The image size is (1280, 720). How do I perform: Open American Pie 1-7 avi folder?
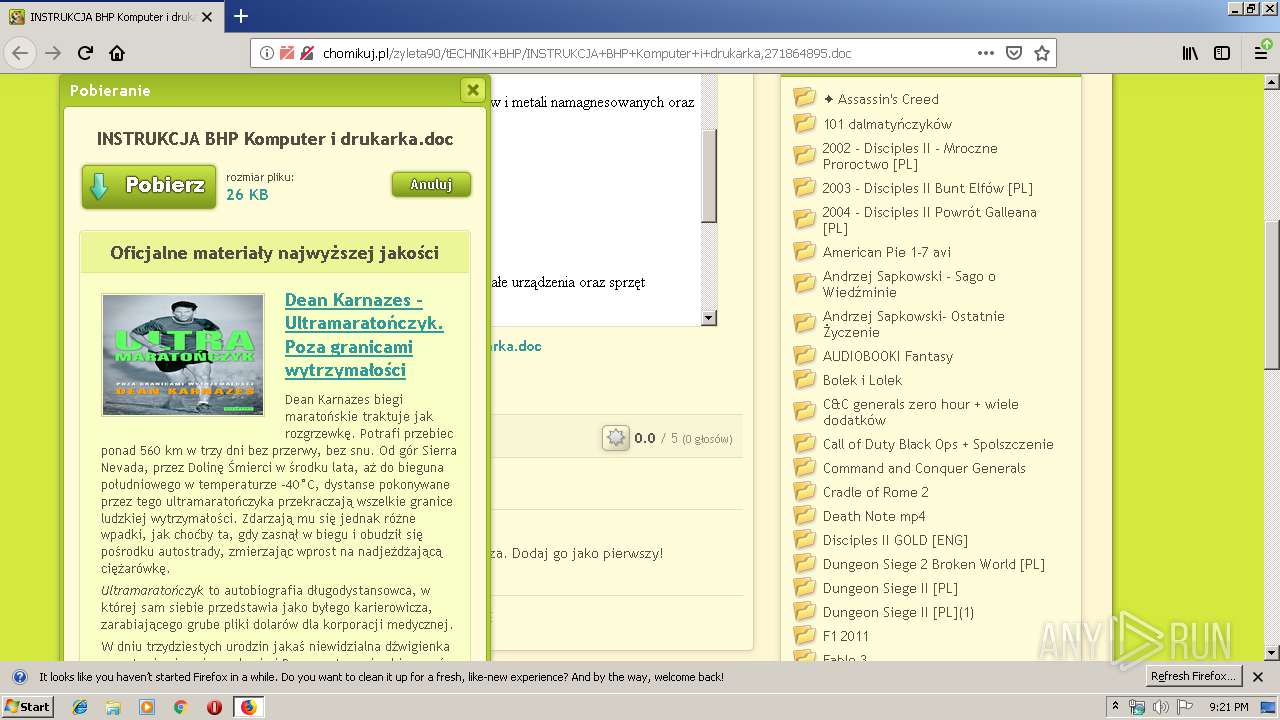pyautogui.click(x=887, y=252)
